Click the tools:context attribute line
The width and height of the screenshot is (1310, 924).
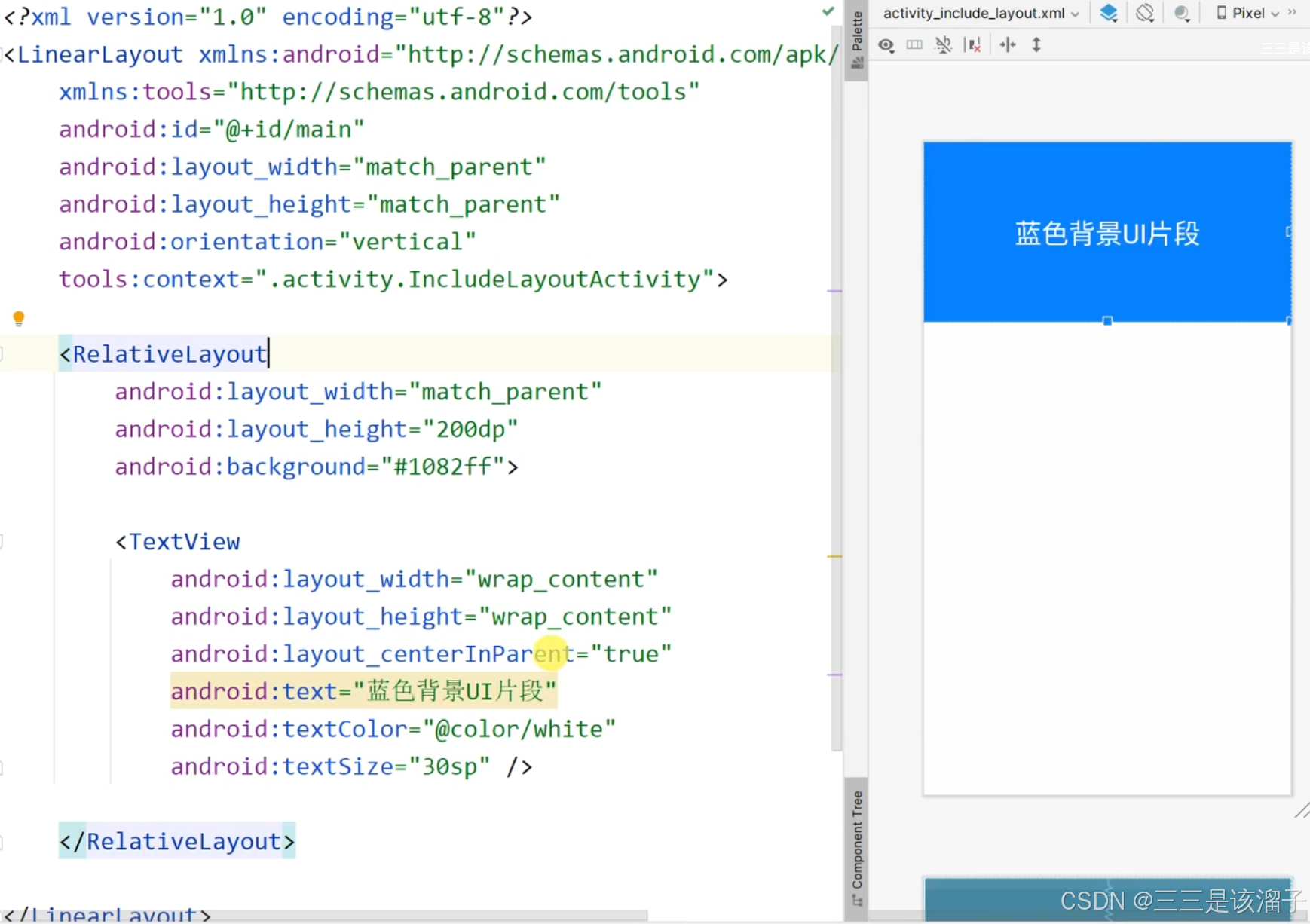(x=393, y=279)
